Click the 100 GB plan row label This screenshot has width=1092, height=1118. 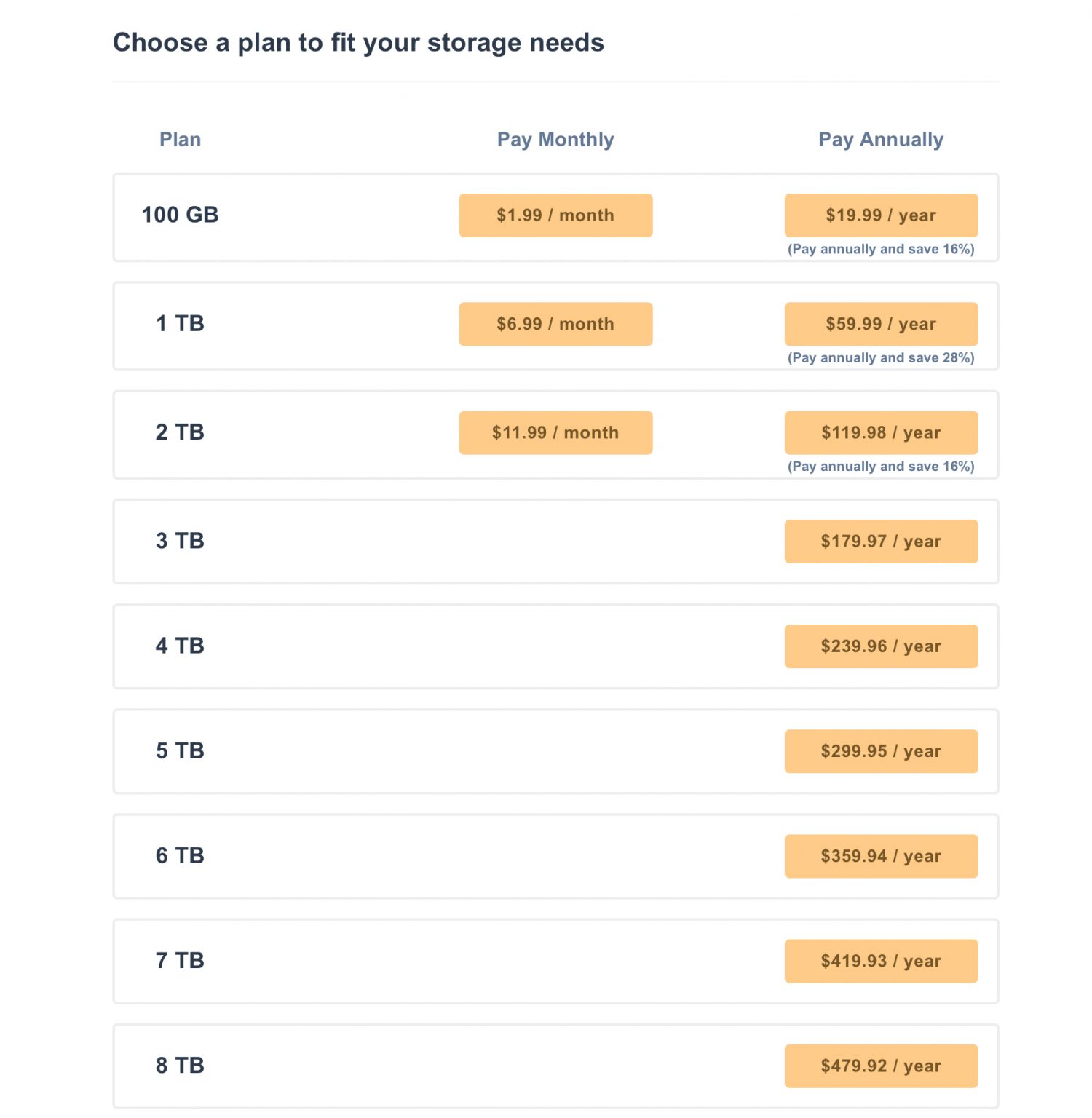[180, 215]
